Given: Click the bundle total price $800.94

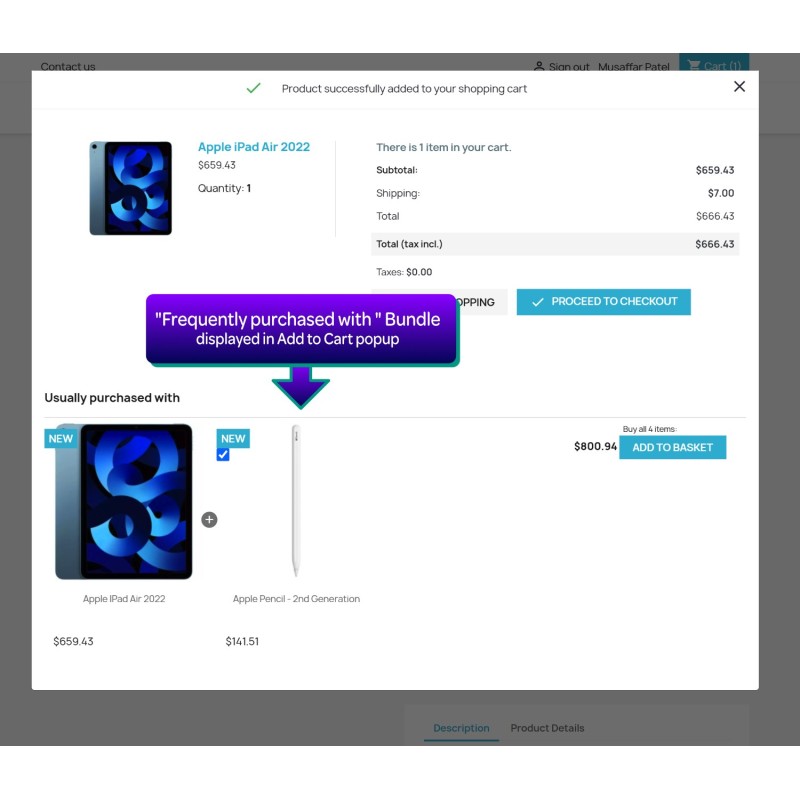Looking at the screenshot, I should coord(595,446).
